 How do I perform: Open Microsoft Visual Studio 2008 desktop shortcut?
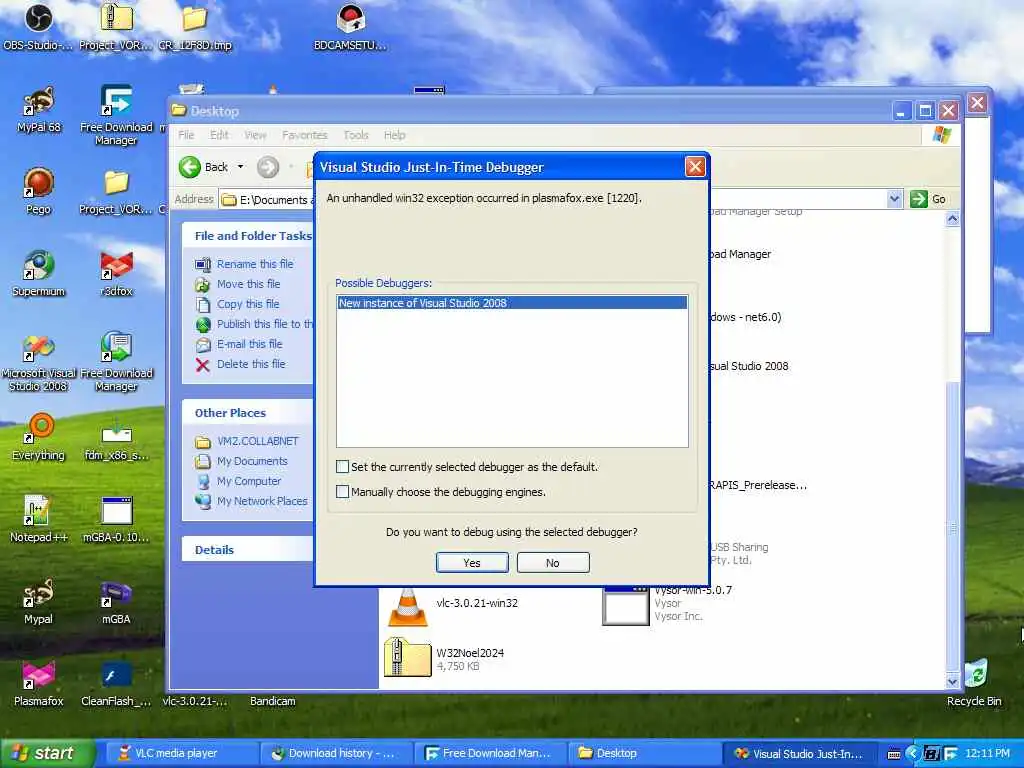39,362
